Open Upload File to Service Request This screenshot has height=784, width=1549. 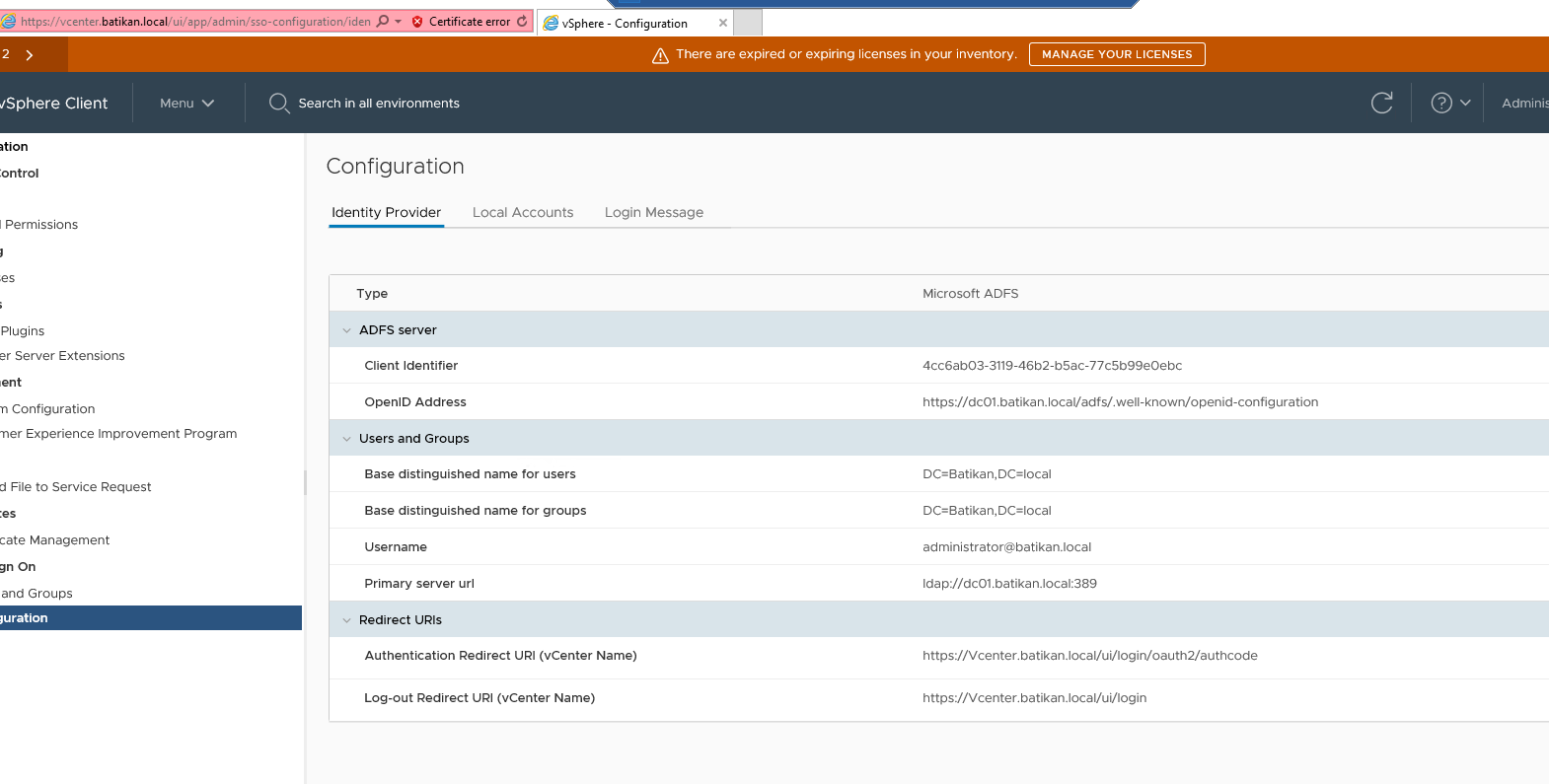coord(76,487)
